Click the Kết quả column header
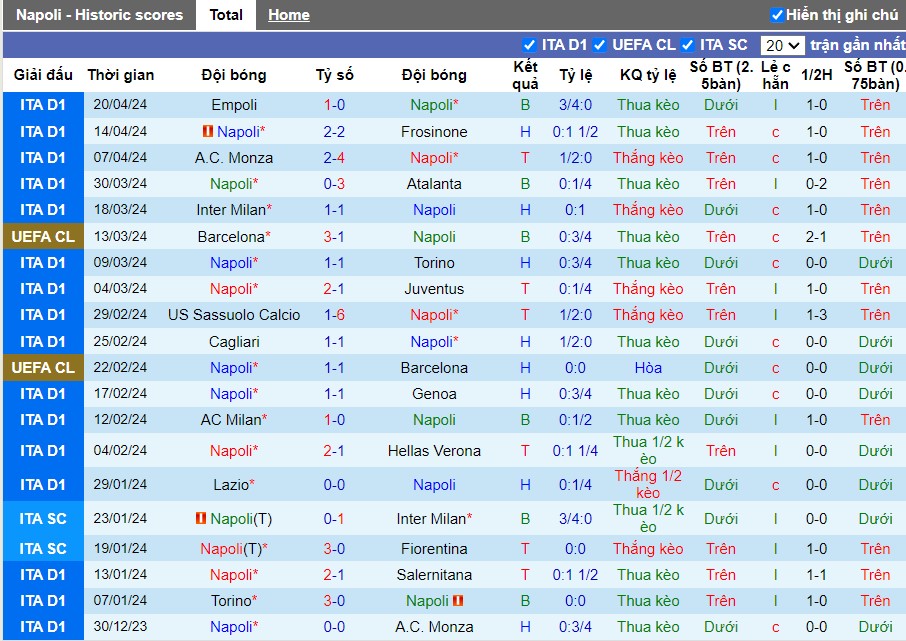The image size is (906, 641). click(525, 75)
